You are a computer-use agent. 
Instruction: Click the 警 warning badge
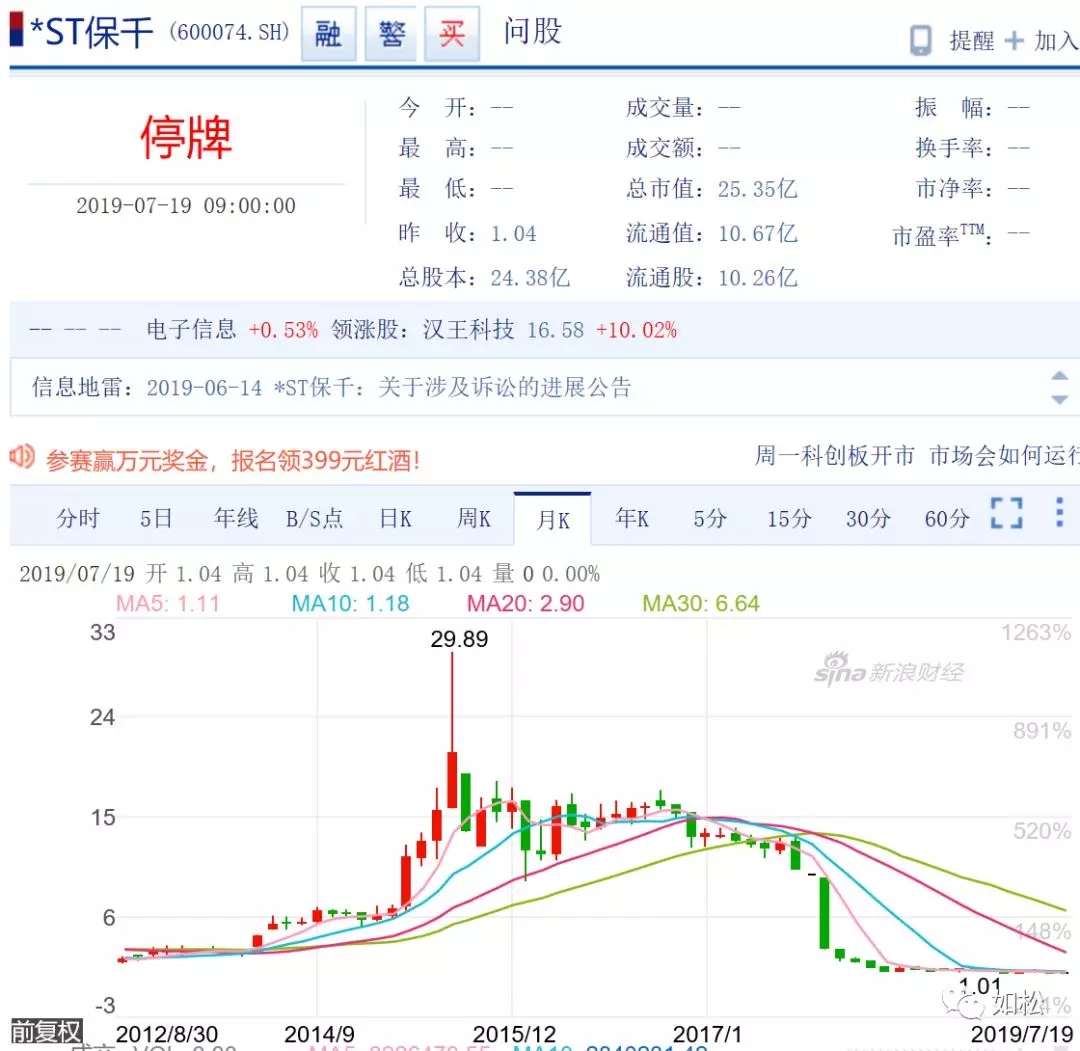391,34
